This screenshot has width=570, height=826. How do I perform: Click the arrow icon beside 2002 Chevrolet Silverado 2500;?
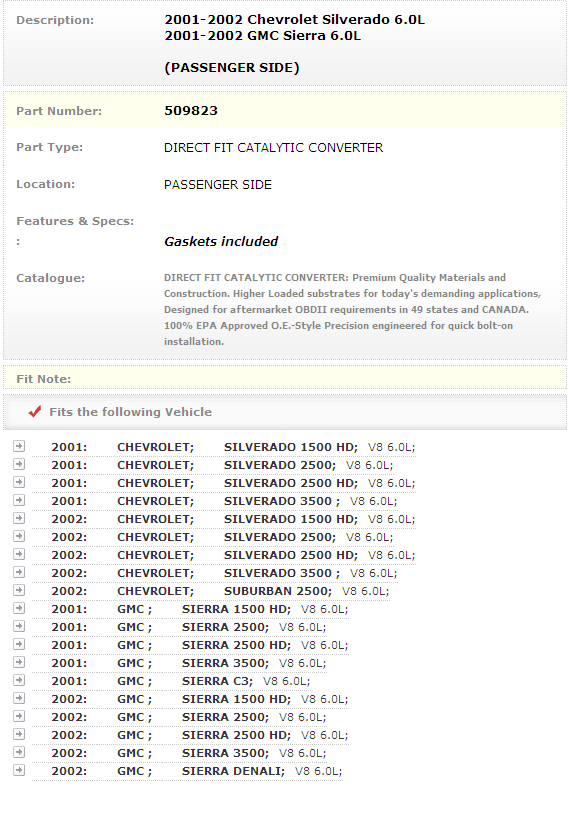19,536
